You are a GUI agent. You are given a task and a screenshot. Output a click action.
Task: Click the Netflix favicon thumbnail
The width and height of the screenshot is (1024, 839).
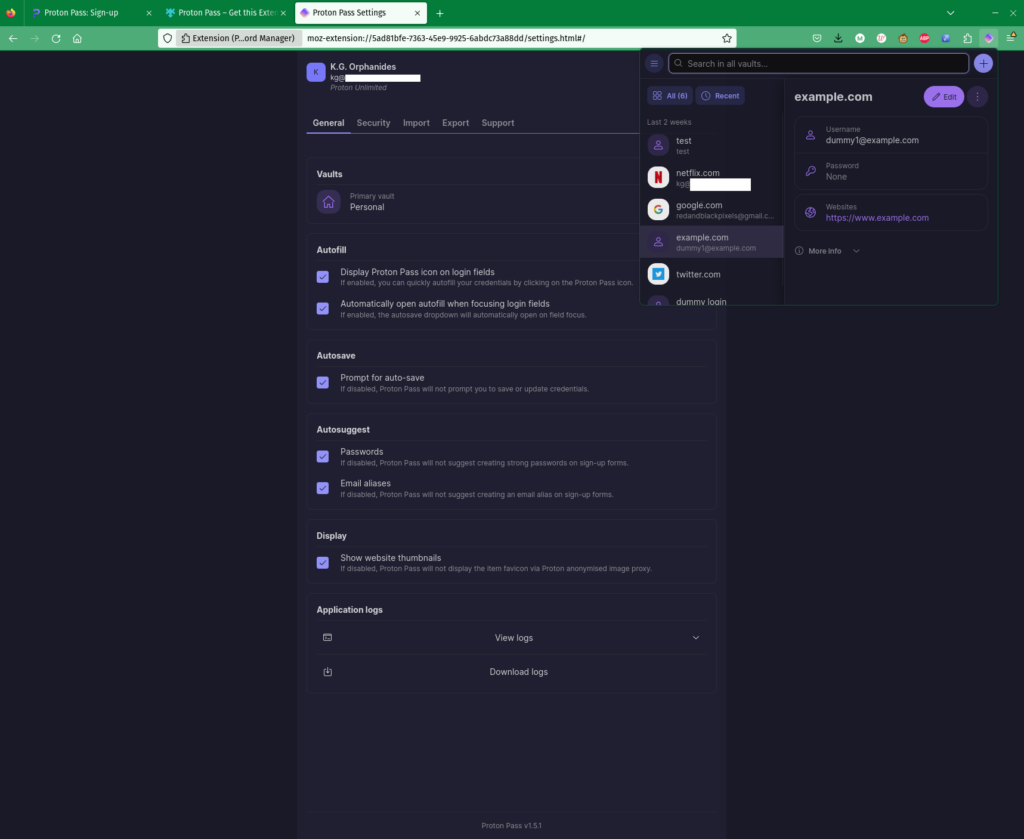[658, 177]
